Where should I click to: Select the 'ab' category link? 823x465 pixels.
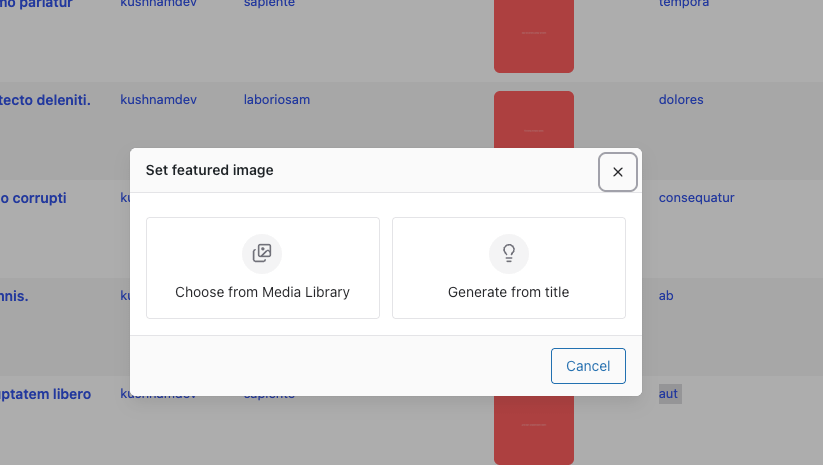tap(666, 296)
